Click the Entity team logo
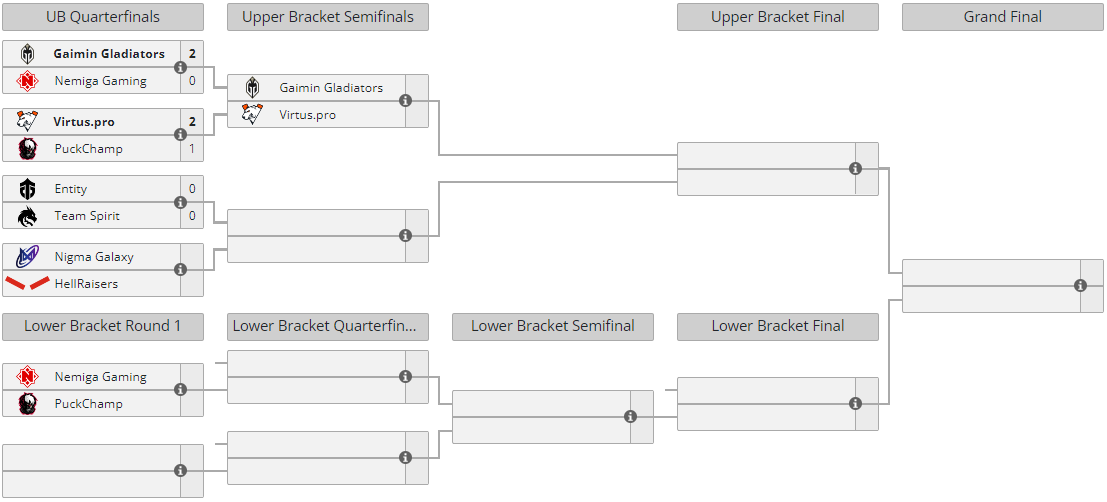This screenshot has height=502, width=1107. [x=27, y=189]
